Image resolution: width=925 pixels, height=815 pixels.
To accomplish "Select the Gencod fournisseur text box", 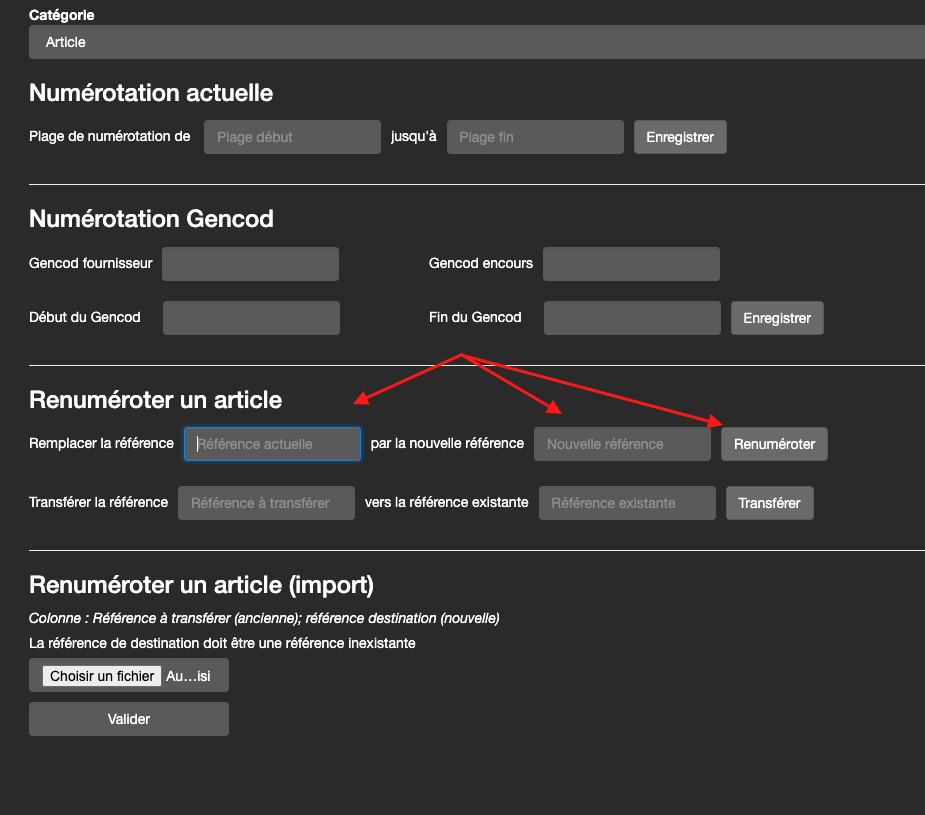I will pos(250,264).
